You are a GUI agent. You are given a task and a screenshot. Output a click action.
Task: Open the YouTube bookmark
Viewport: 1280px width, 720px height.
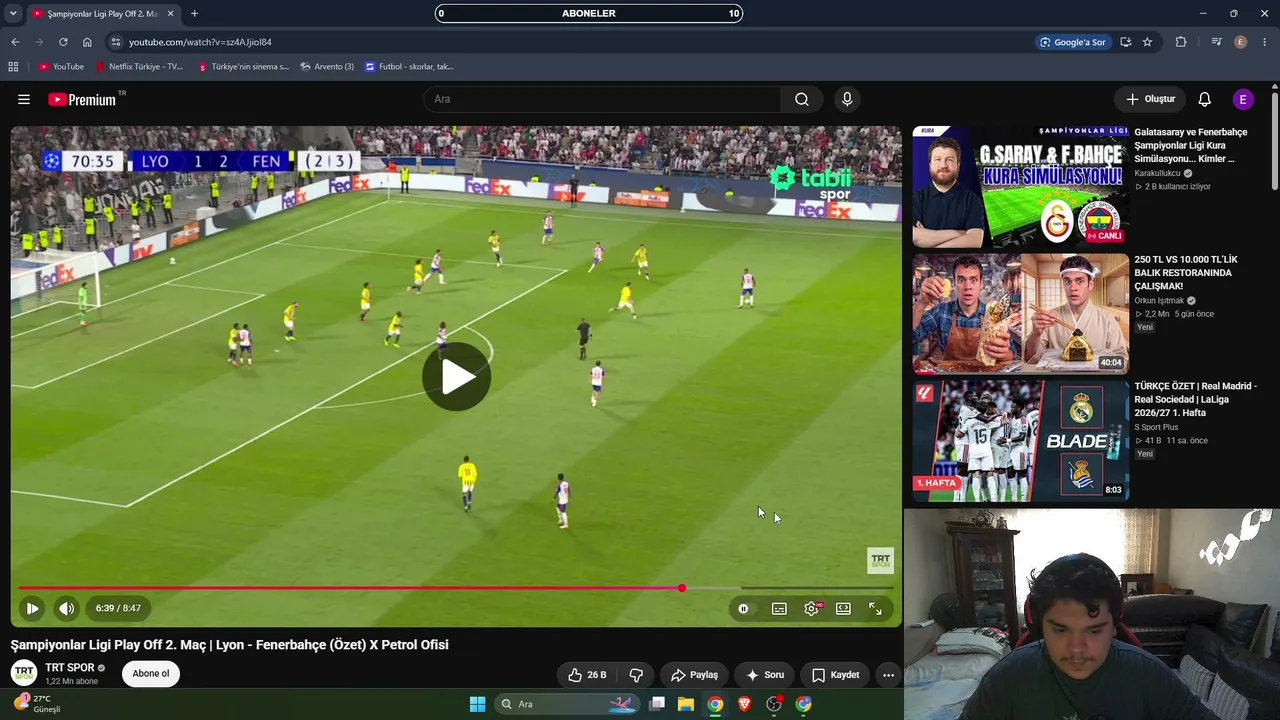pos(61,67)
